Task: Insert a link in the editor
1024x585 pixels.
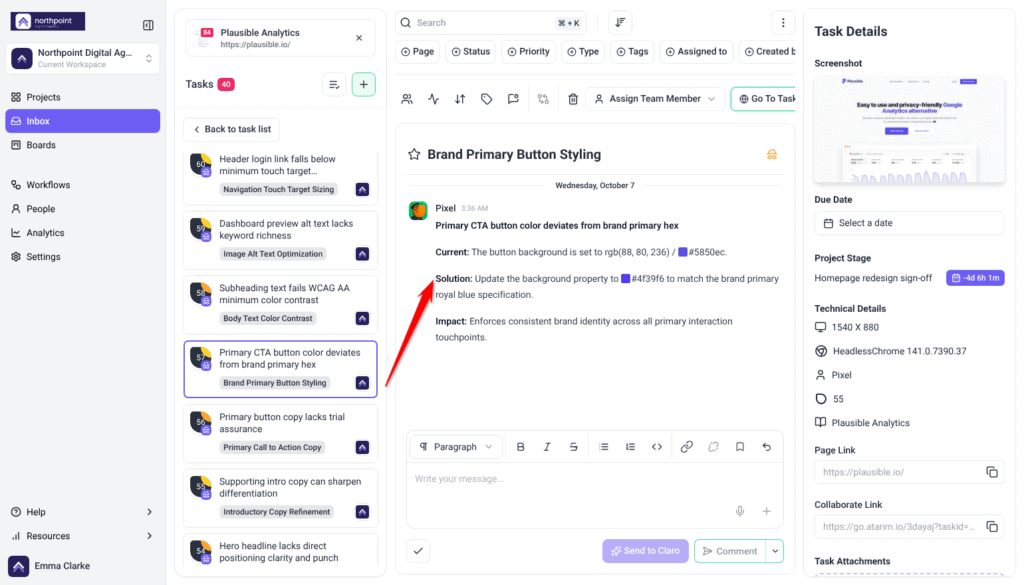Action: pyautogui.click(x=686, y=447)
